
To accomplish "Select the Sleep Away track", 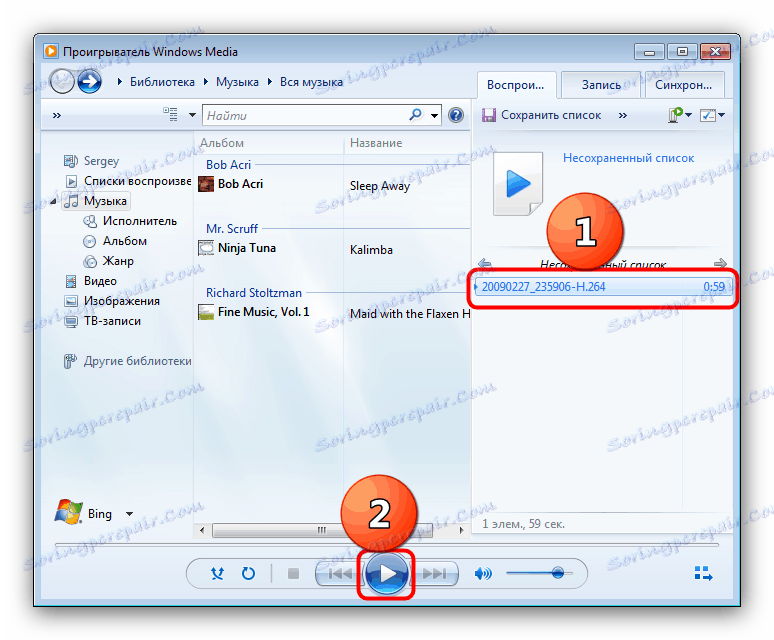I will pyautogui.click(x=380, y=186).
